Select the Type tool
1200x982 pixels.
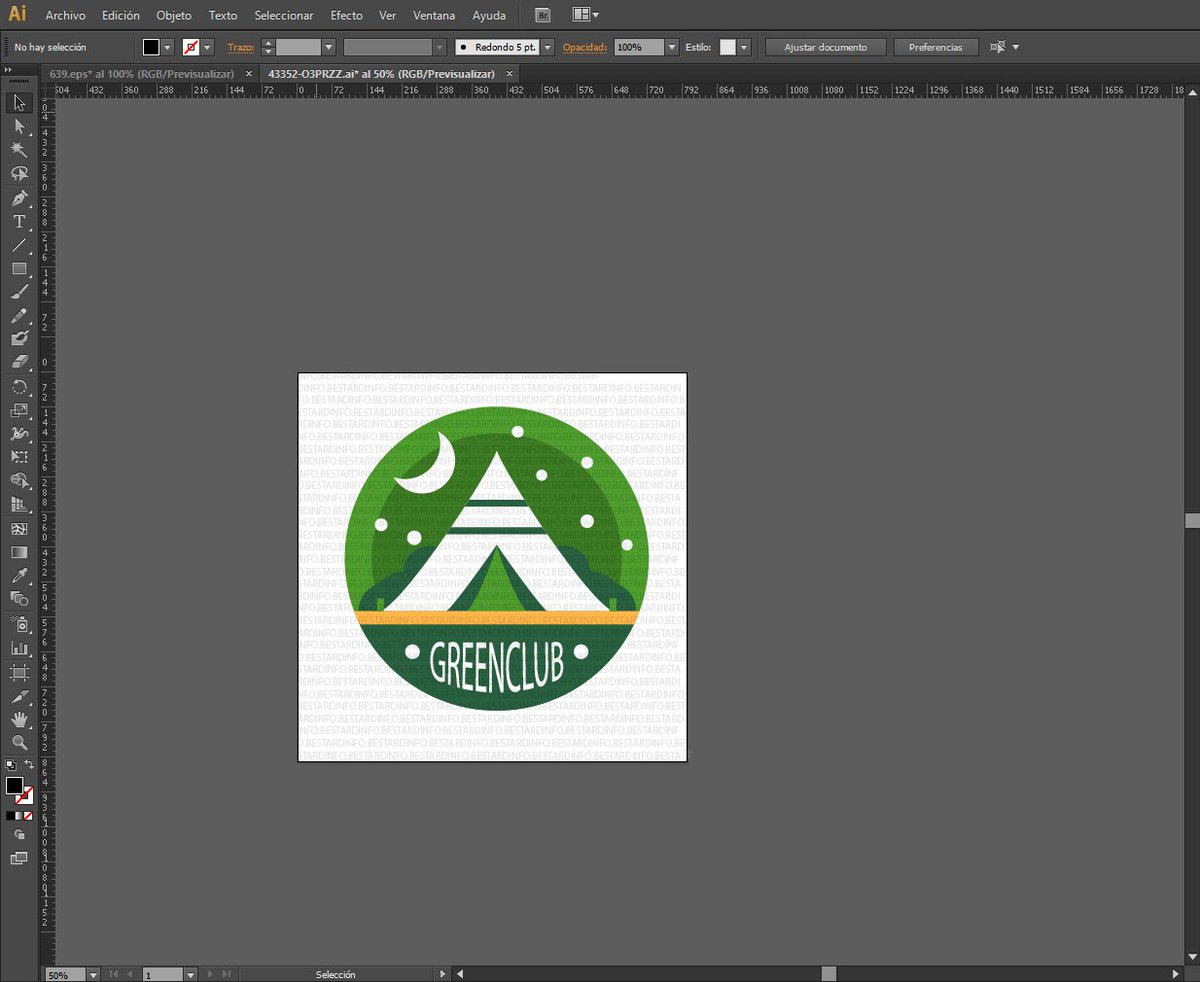tap(19, 222)
